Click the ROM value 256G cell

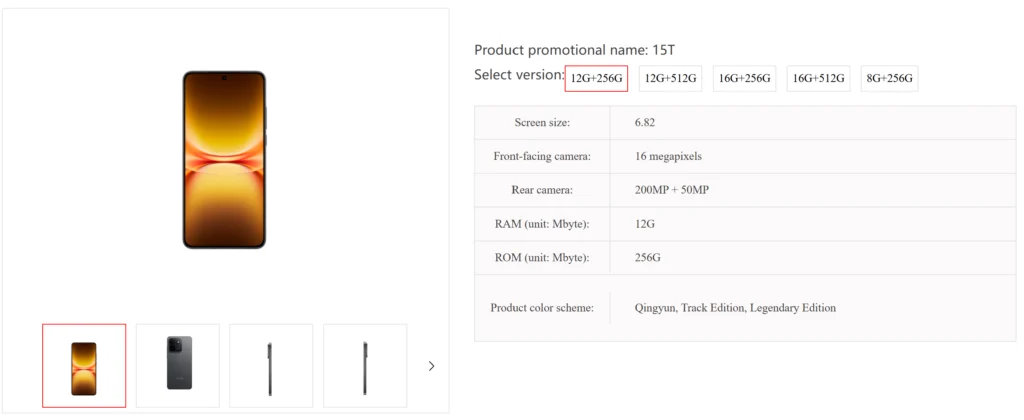(813, 257)
